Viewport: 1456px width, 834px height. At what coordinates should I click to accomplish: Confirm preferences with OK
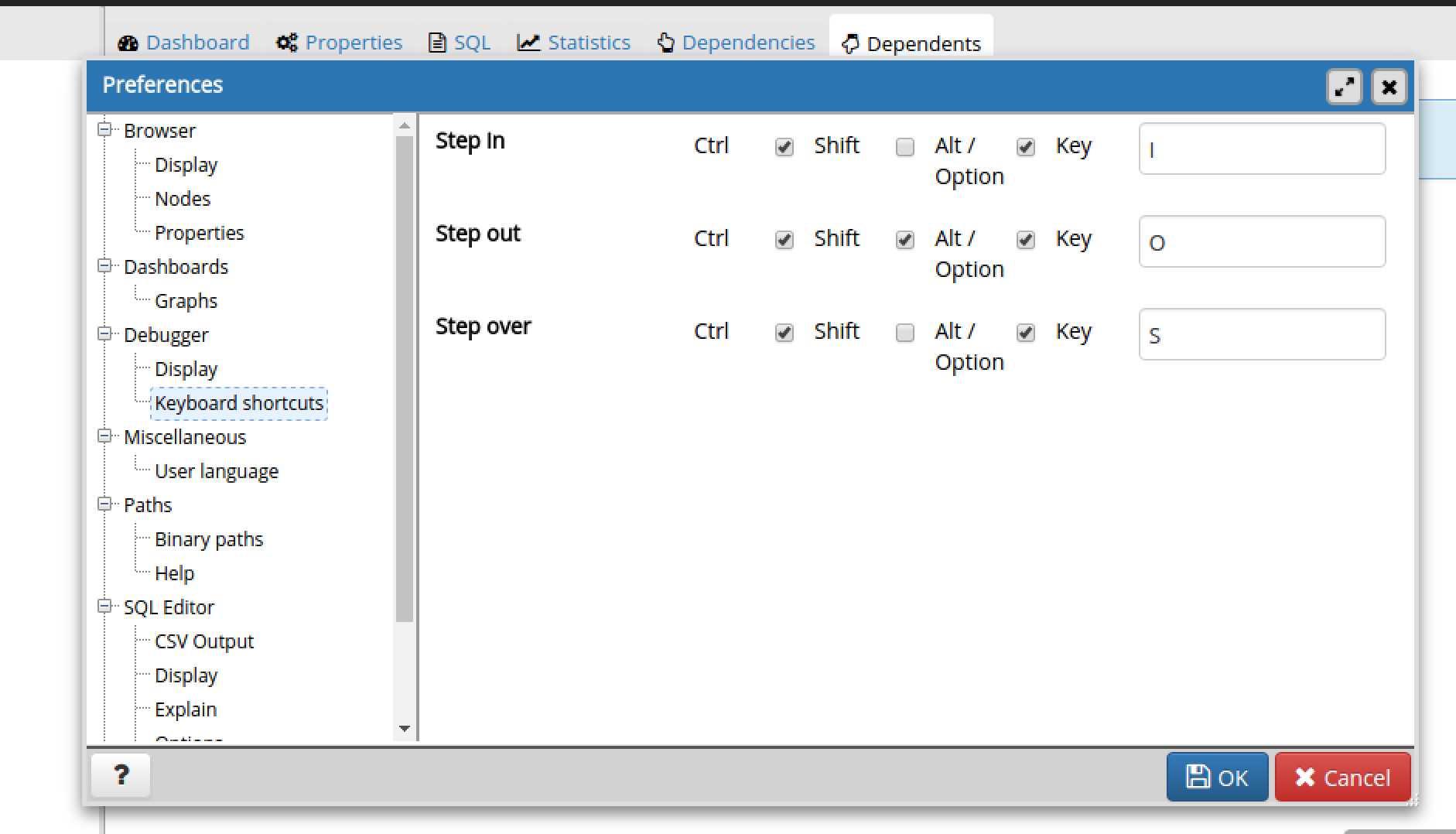tap(1217, 777)
